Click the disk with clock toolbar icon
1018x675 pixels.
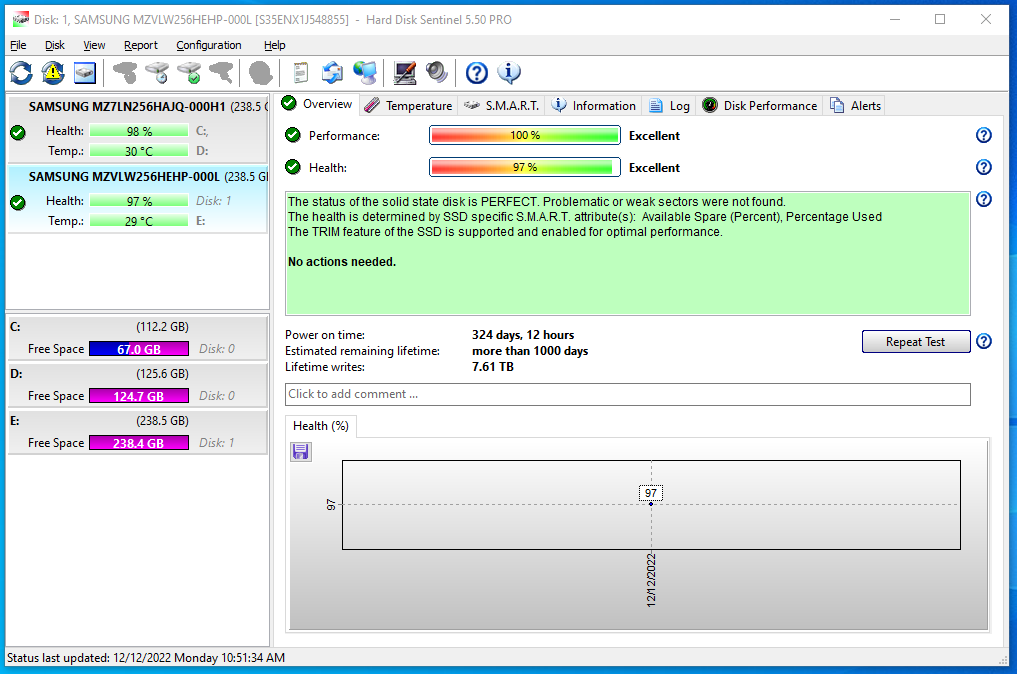pyautogui.click(x=158, y=73)
